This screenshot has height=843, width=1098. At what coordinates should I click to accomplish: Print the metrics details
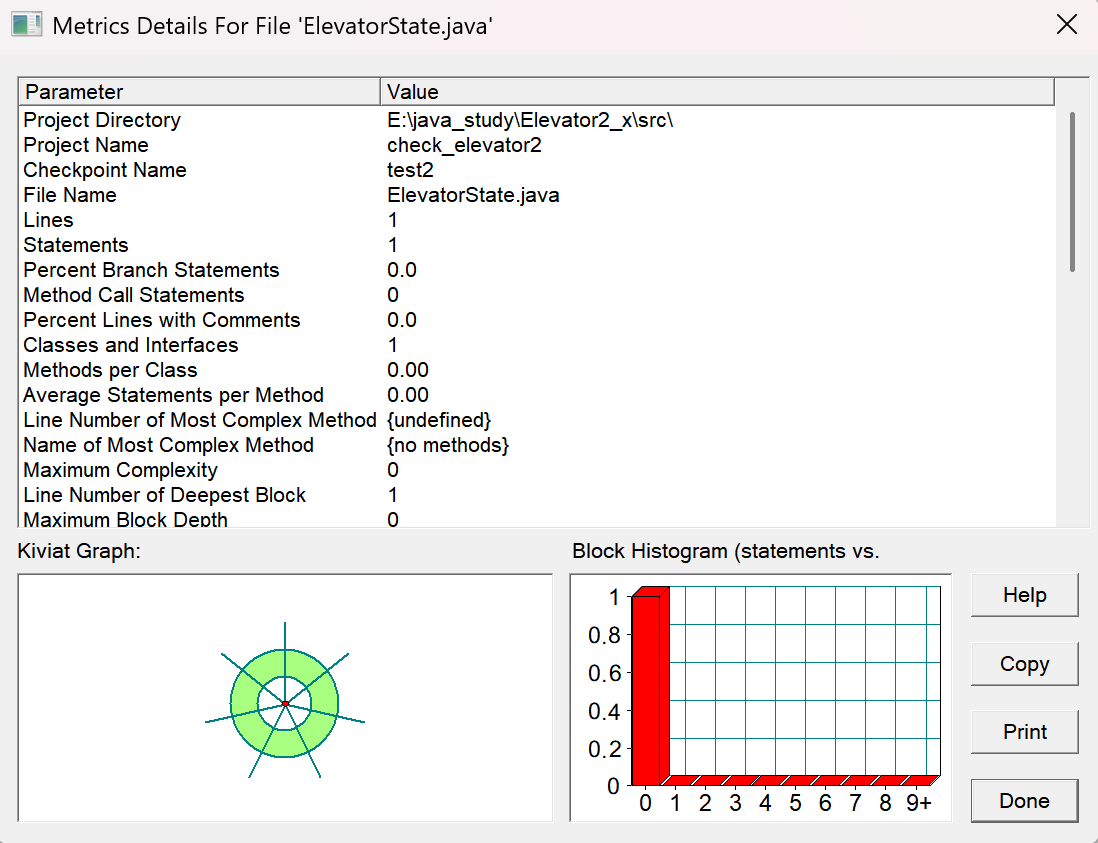1024,732
